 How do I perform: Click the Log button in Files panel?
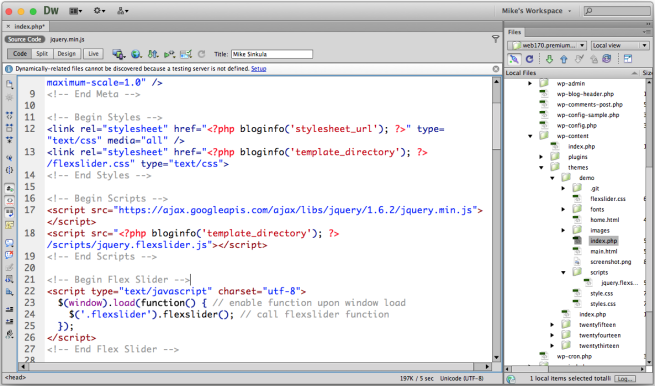point(625,379)
